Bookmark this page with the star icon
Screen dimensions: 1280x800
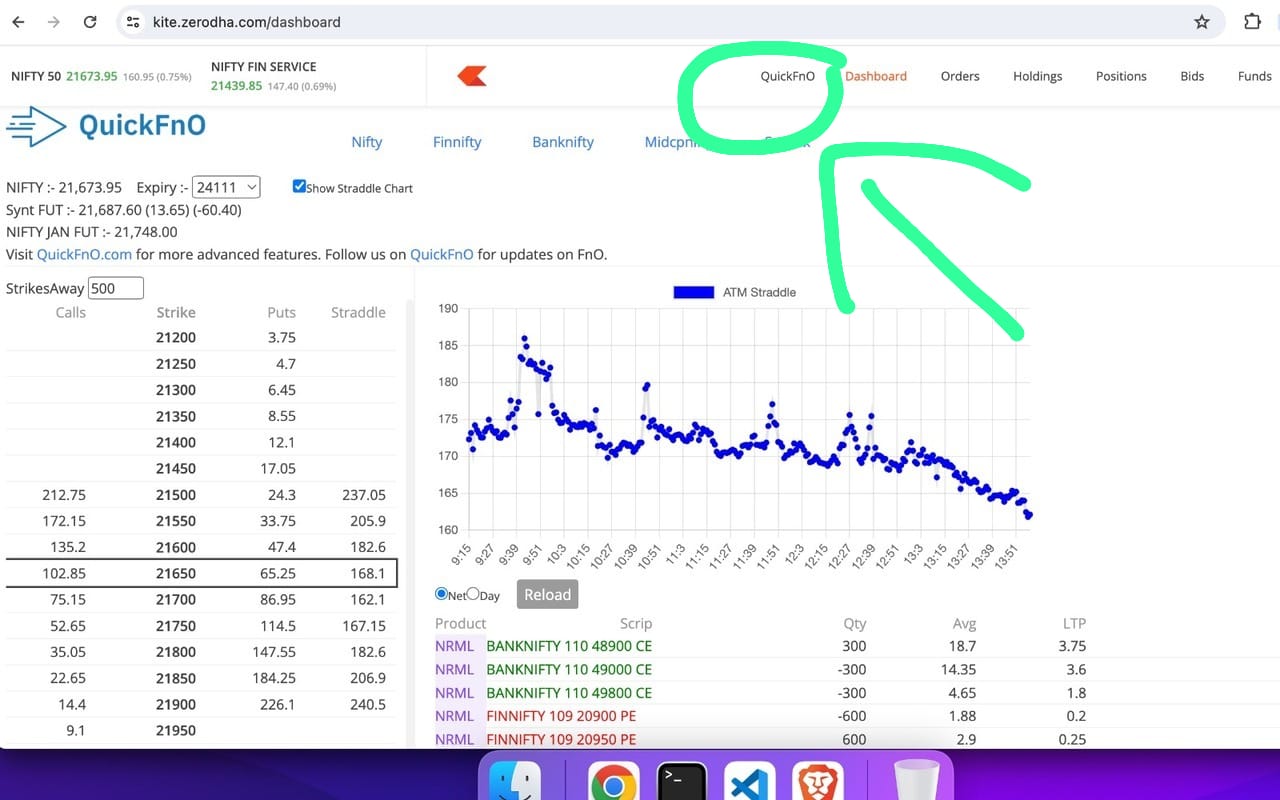(x=1202, y=22)
